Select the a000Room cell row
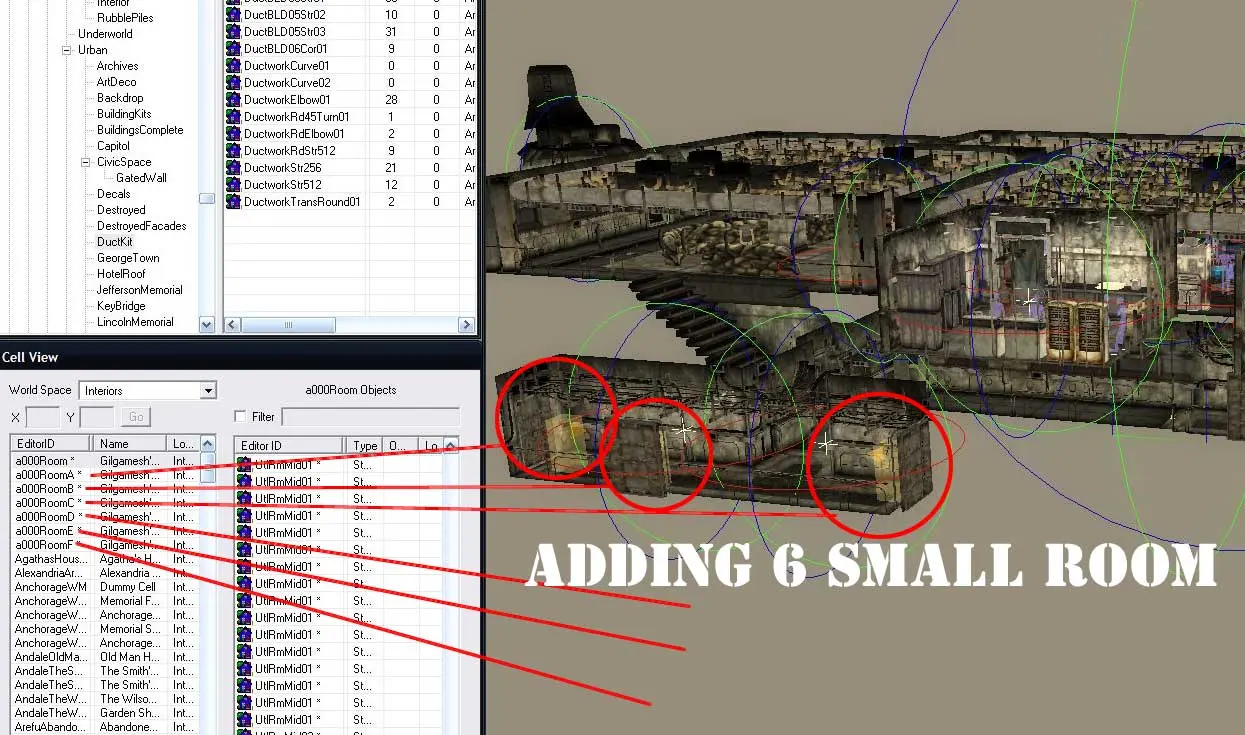 click(105, 461)
